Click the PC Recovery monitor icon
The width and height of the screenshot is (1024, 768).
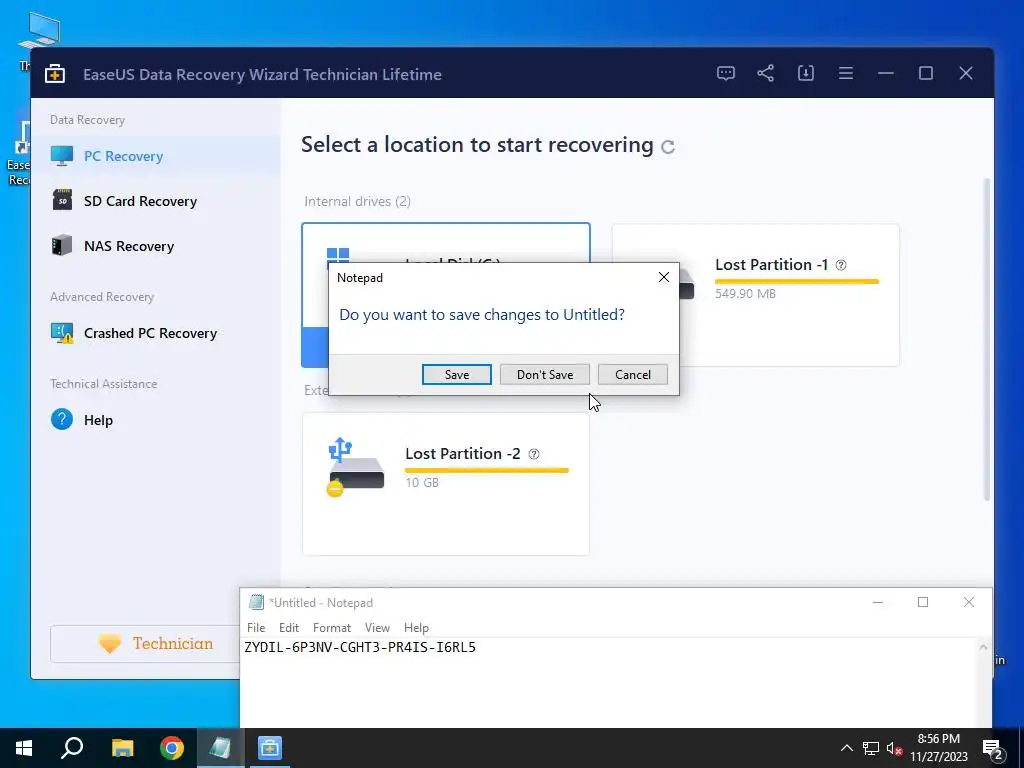click(62, 156)
